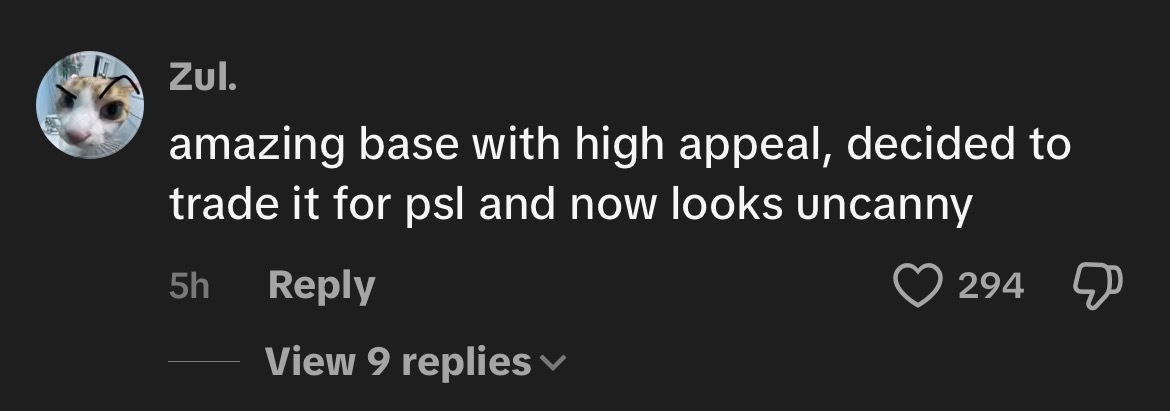This screenshot has width=1170, height=411.
Task: Click the comment line starting "trade it"
Action: (571, 205)
